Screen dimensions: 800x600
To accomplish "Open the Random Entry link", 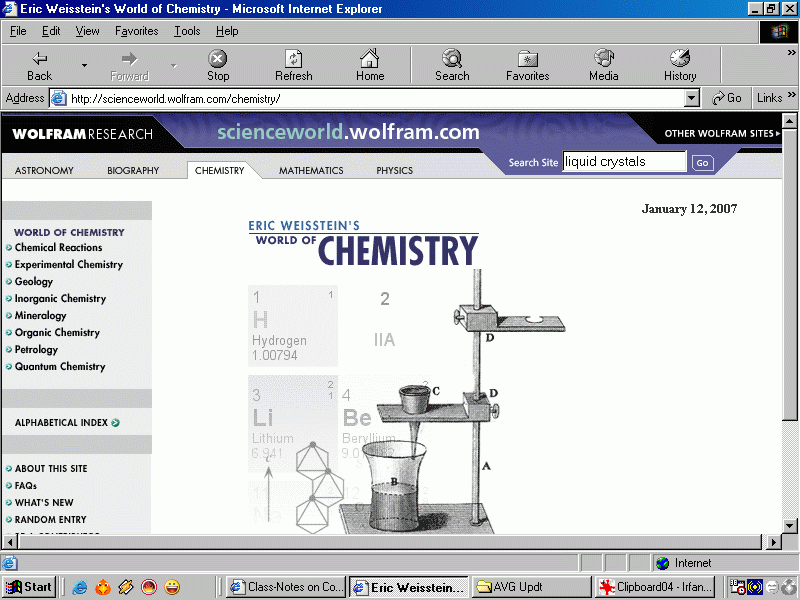I will 51,519.
